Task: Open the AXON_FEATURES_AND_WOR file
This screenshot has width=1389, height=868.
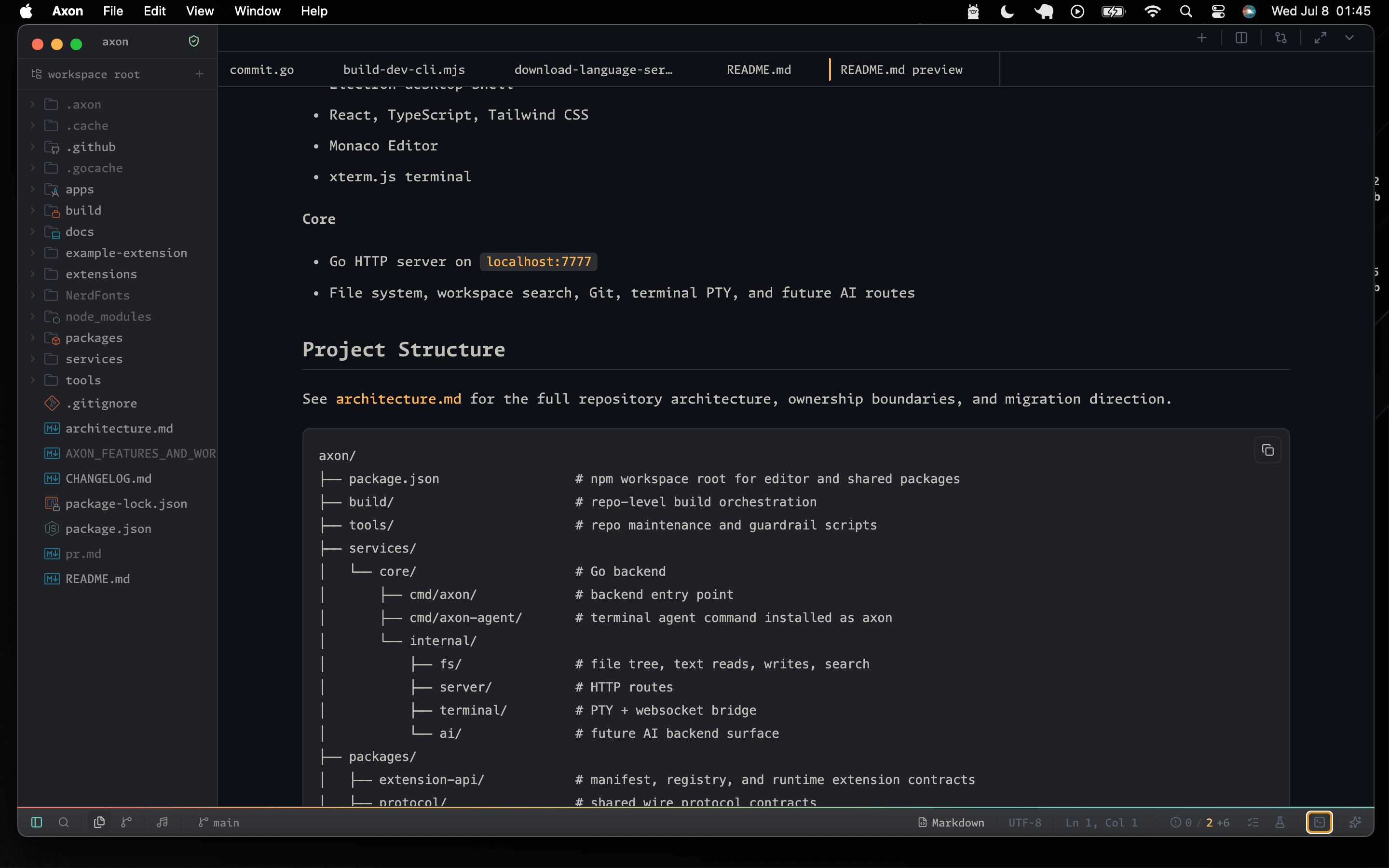Action: pyautogui.click(x=118, y=453)
